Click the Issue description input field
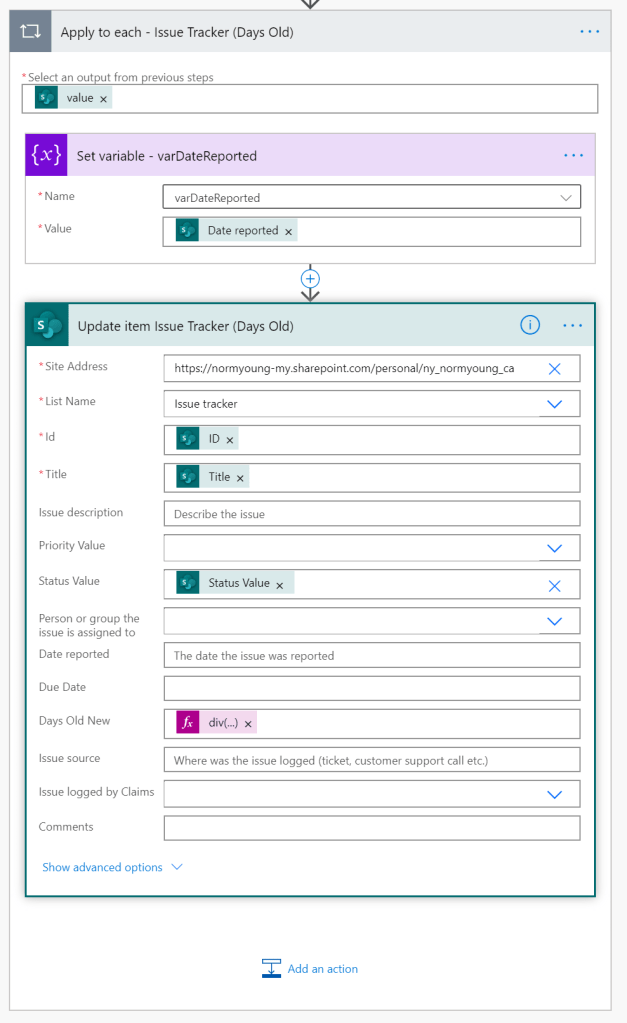Viewport: 627px width, 1023px height. click(x=371, y=514)
